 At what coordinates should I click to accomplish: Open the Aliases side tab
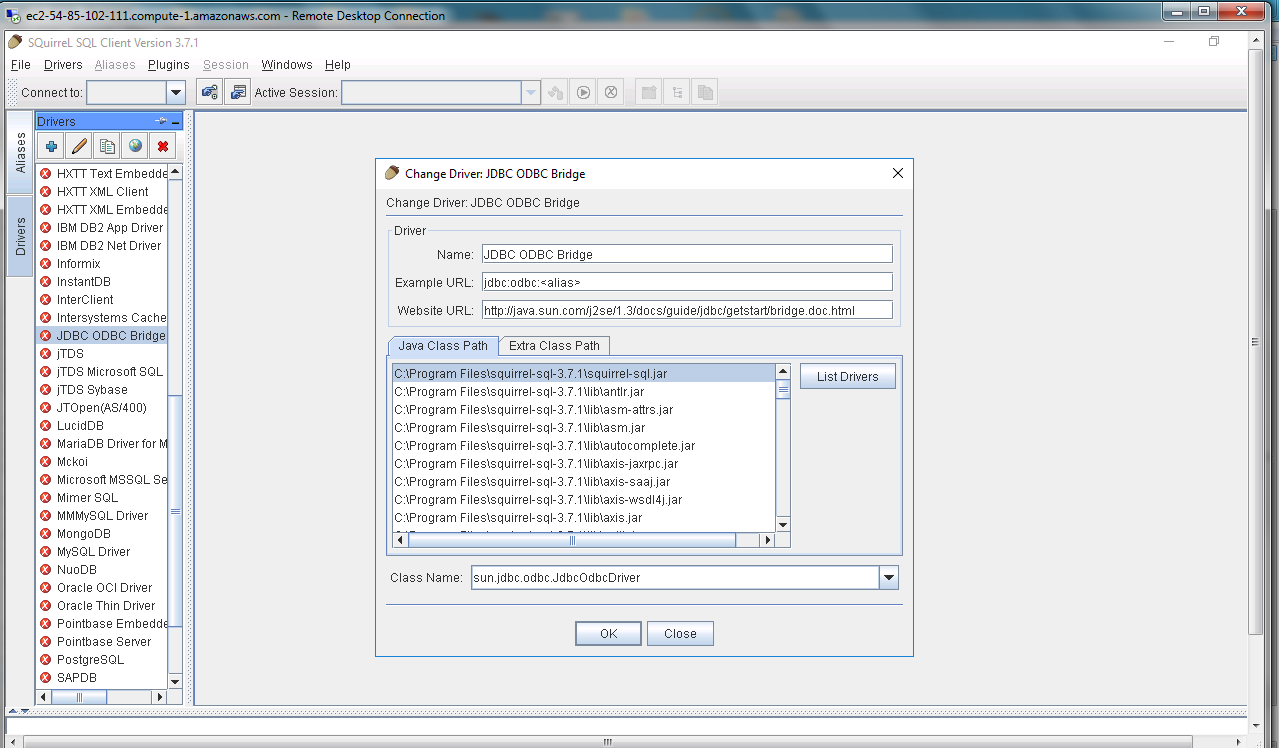pyautogui.click(x=21, y=153)
